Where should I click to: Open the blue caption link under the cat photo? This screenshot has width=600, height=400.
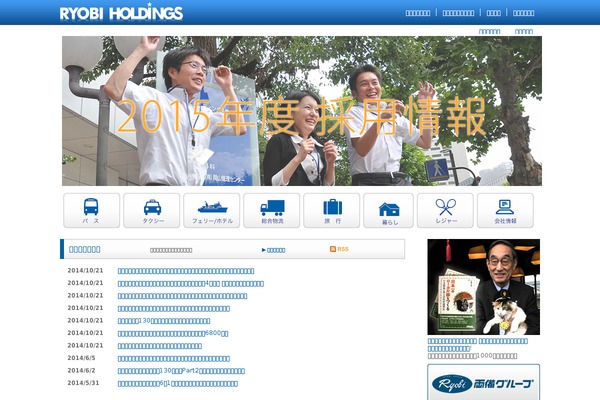tap(478, 344)
